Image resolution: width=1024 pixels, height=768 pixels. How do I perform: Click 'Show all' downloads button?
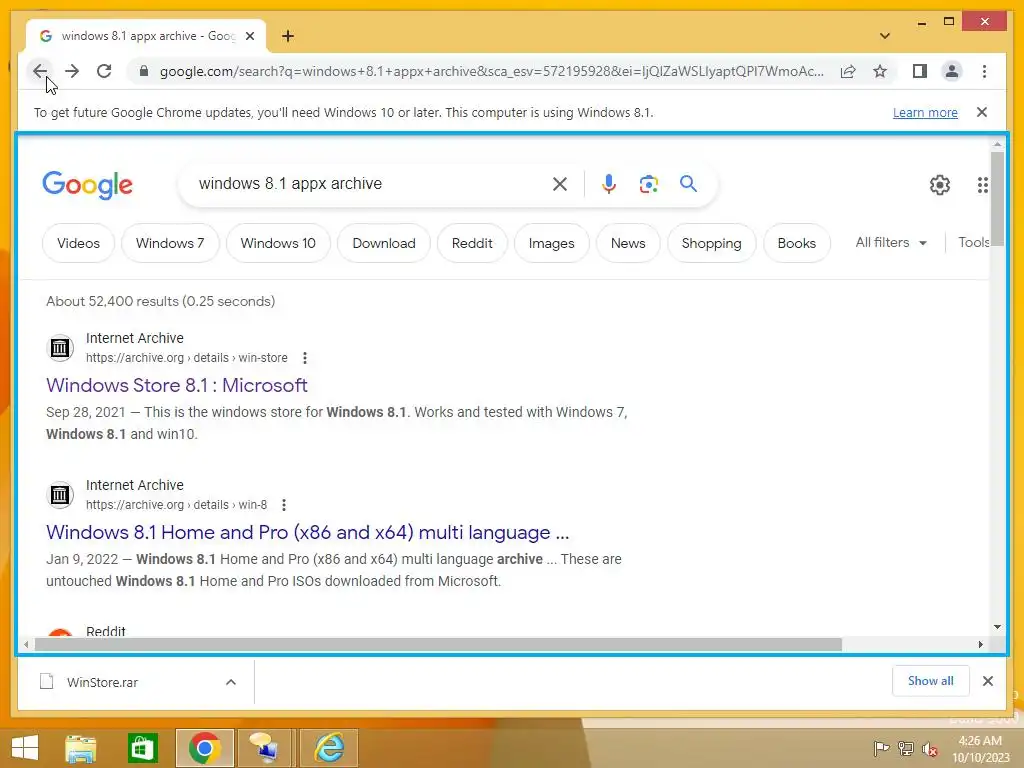930,681
